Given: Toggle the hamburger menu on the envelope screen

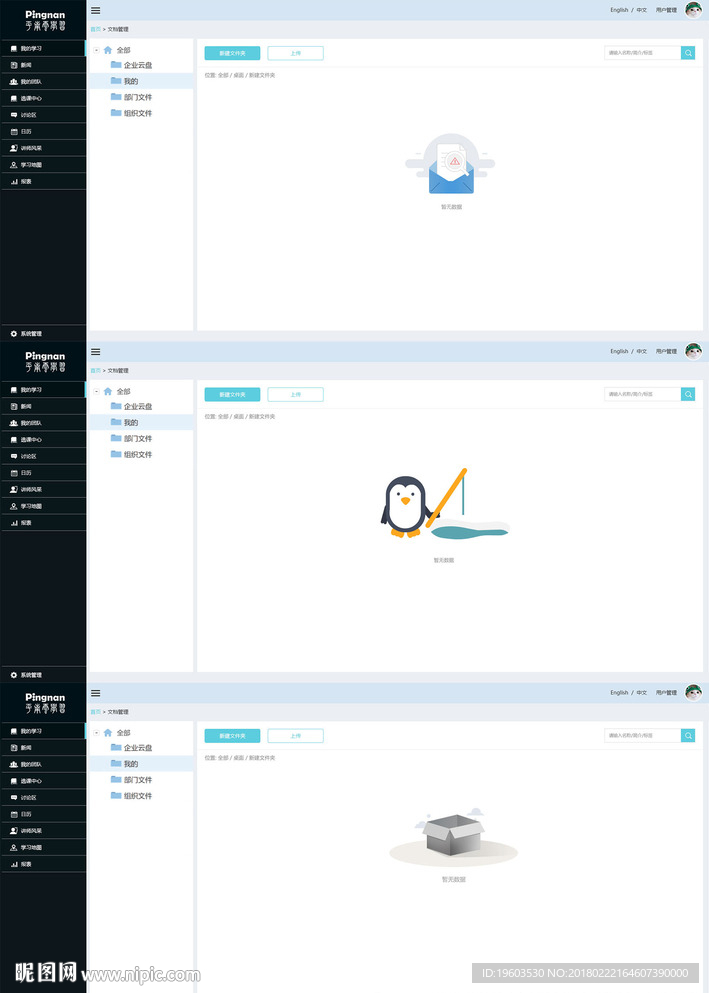Looking at the screenshot, I should (x=96, y=10).
